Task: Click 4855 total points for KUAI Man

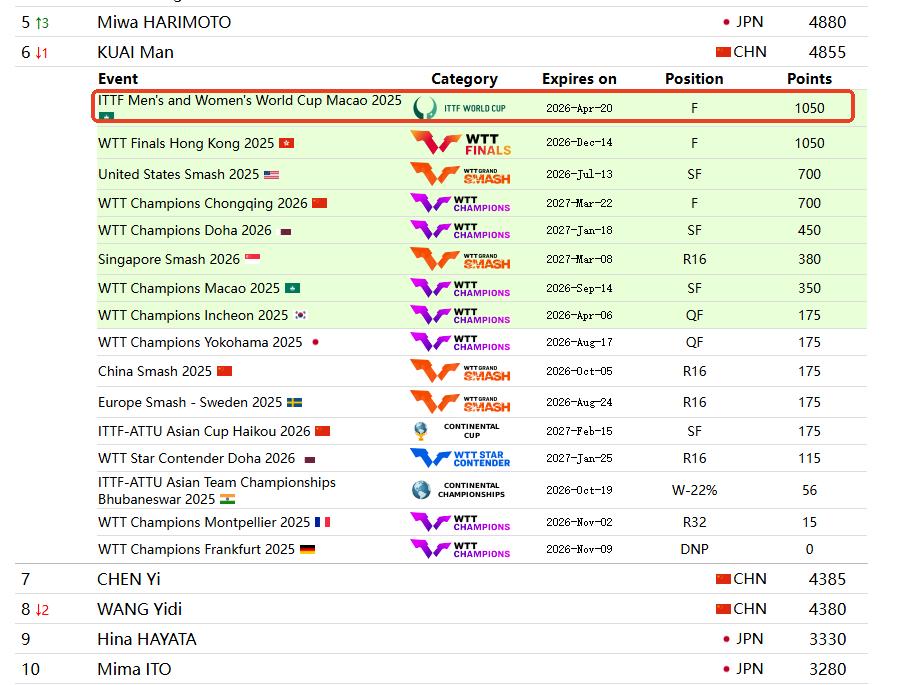Action: pyautogui.click(x=827, y=52)
